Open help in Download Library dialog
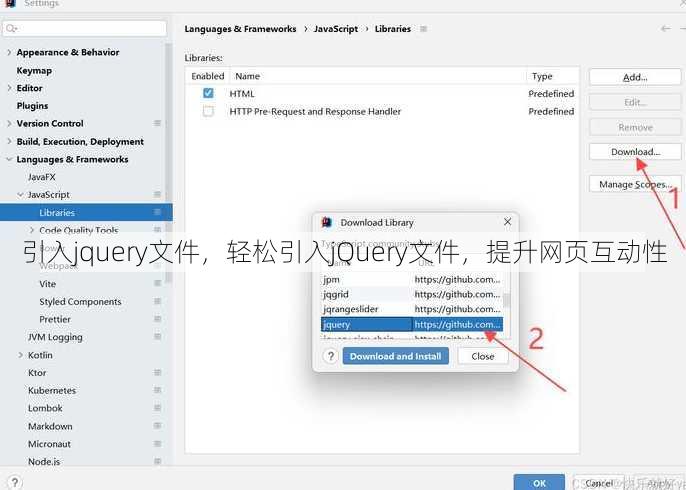The width and height of the screenshot is (686, 490). [x=331, y=356]
